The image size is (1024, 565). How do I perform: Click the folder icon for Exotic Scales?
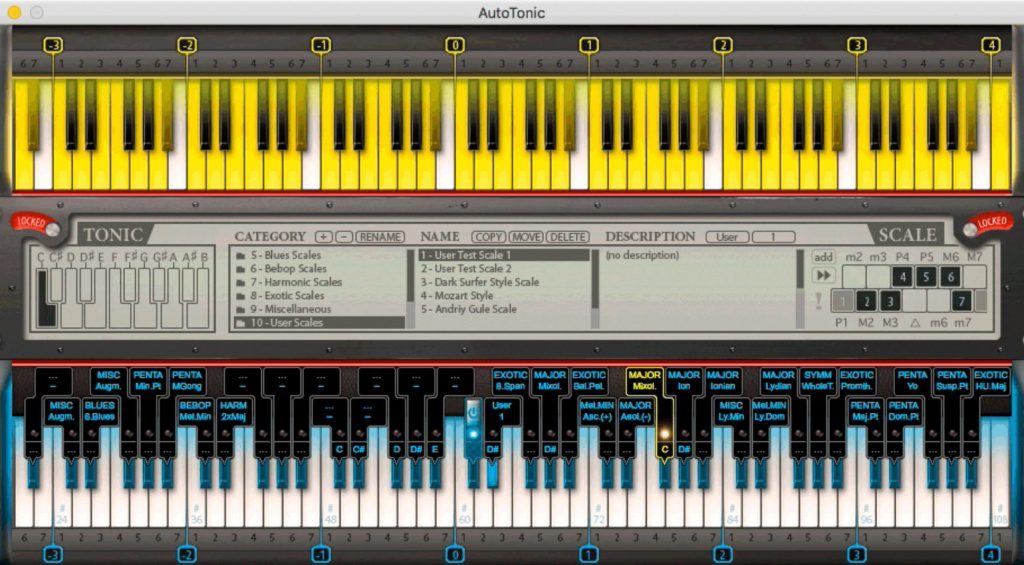point(240,296)
